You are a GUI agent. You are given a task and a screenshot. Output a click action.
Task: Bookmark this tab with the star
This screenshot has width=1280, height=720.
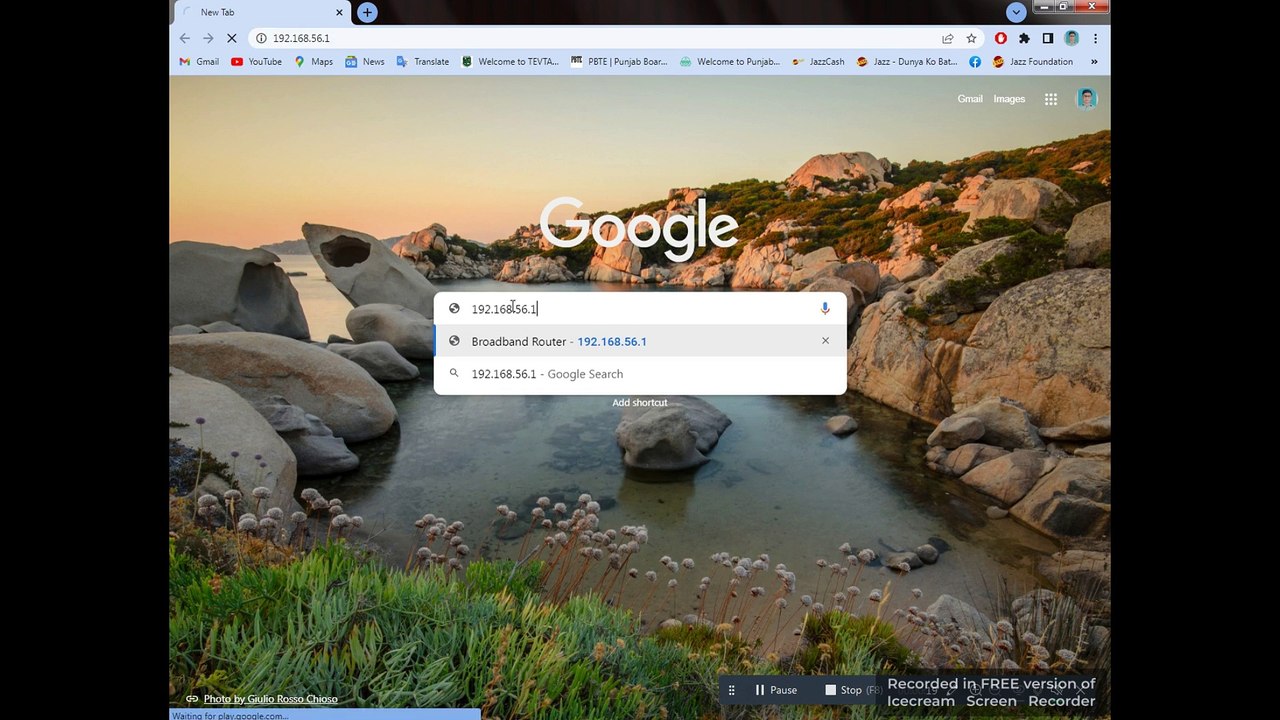pos(971,38)
